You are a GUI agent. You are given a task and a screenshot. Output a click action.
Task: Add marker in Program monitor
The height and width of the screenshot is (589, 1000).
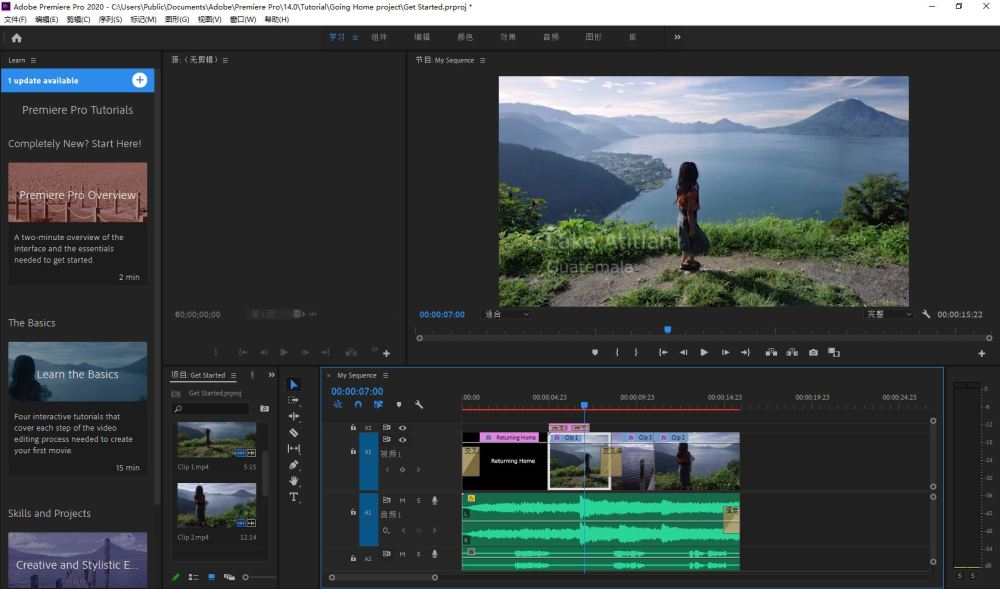point(594,353)
